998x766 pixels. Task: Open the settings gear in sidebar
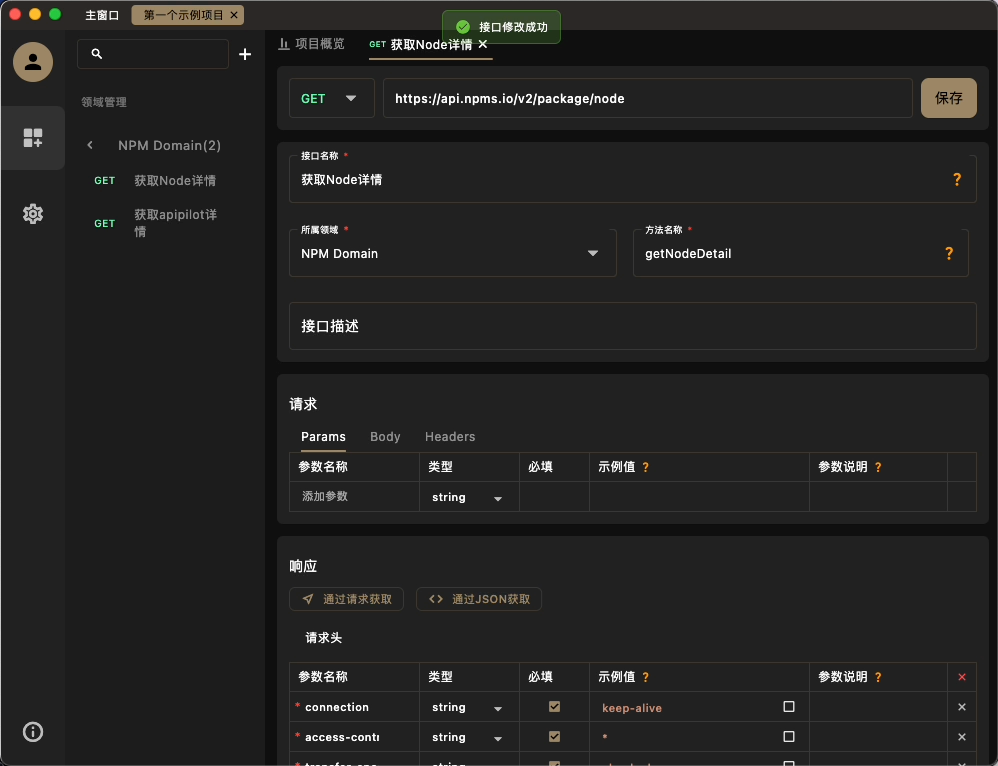pos(33,214)
